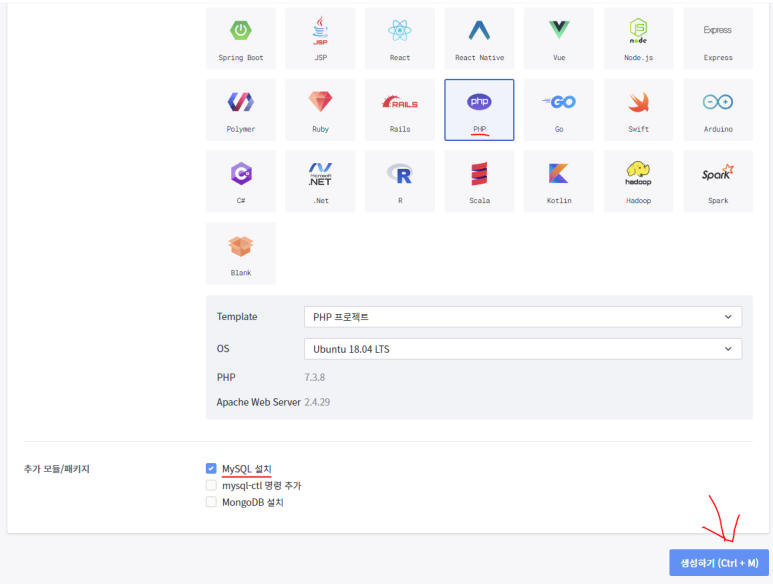Image resolution: width=773 pixels, height=584 pixels.
Task: Open the OS dropdown showing Ubuntu 18.04 LTS
Action: [x=523, y=349]
